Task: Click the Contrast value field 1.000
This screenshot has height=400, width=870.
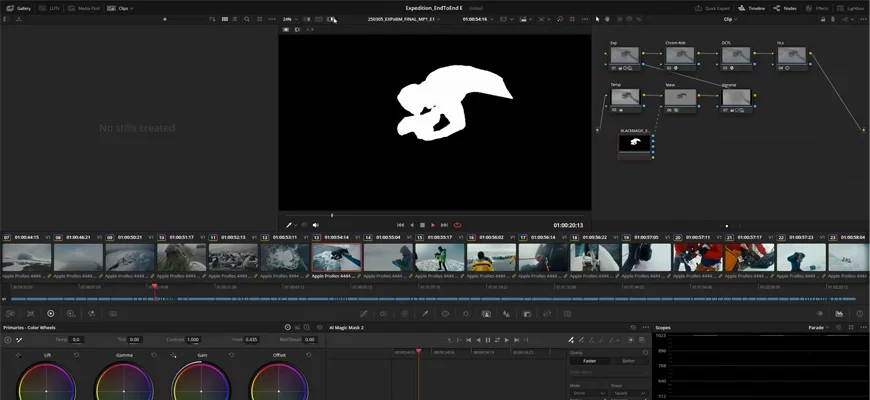Action: pyautogui.click(x=193, y=340)
